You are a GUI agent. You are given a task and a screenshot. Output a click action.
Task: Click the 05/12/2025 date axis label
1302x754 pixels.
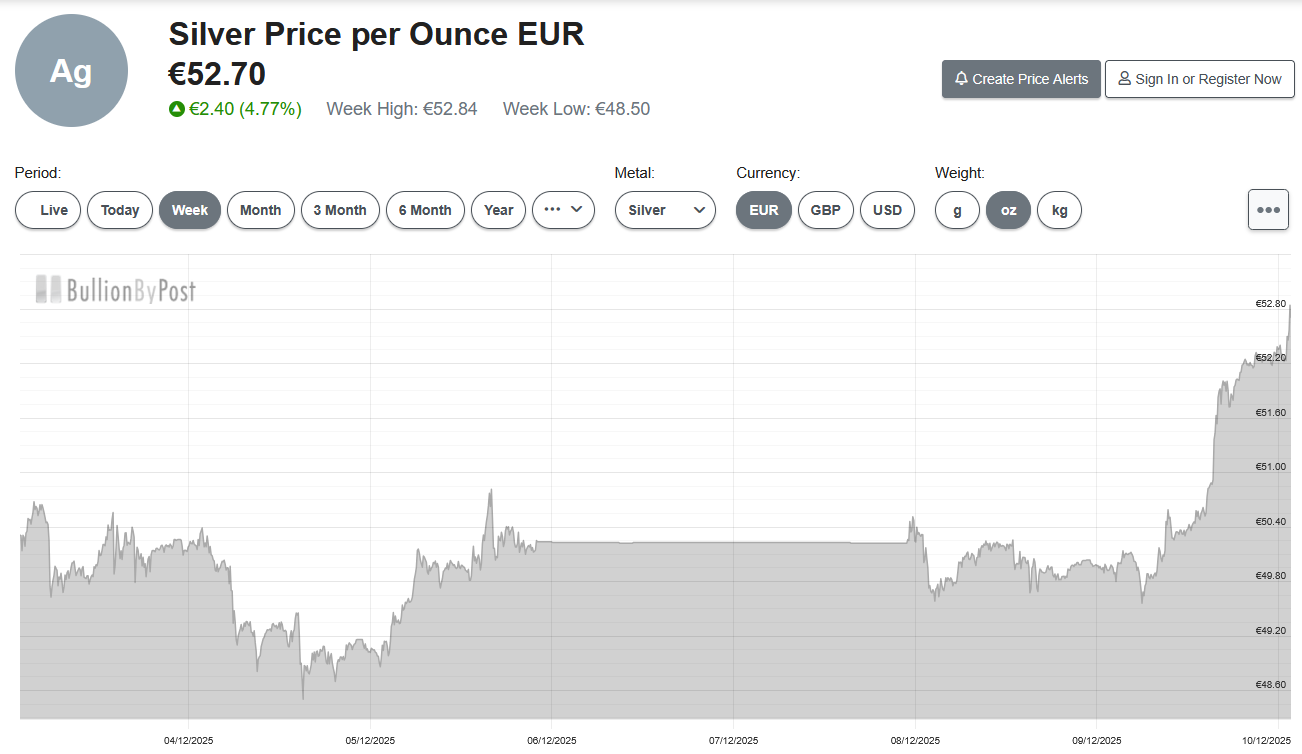[370, 741]
